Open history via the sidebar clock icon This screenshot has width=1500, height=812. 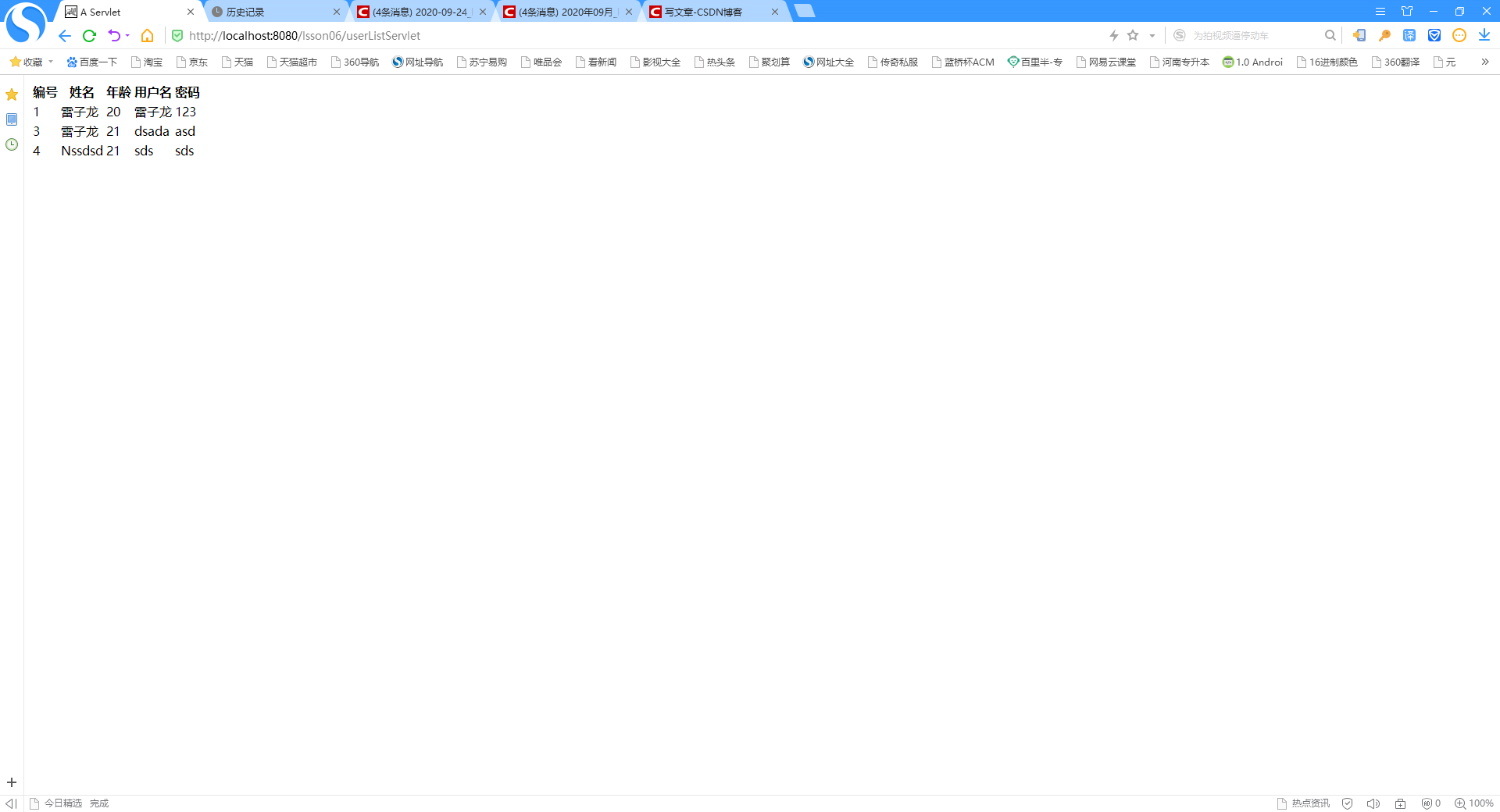coord(12,144)
